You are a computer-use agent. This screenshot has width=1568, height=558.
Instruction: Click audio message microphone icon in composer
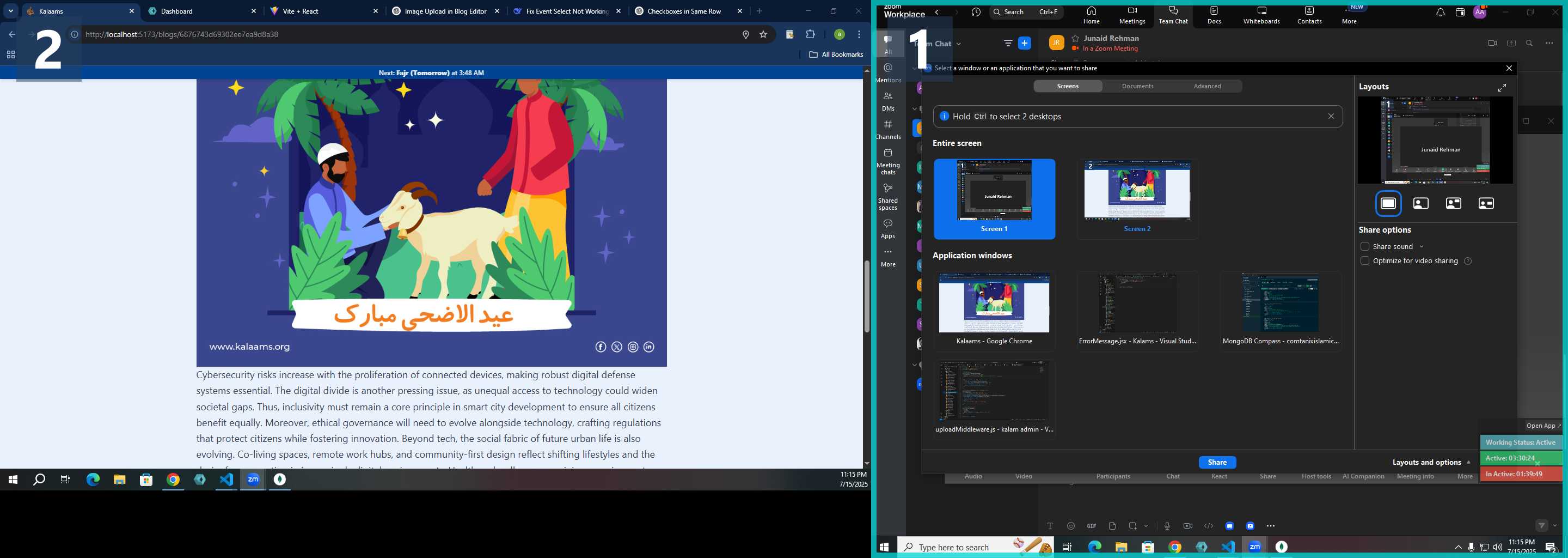(x=1167, y=526)
